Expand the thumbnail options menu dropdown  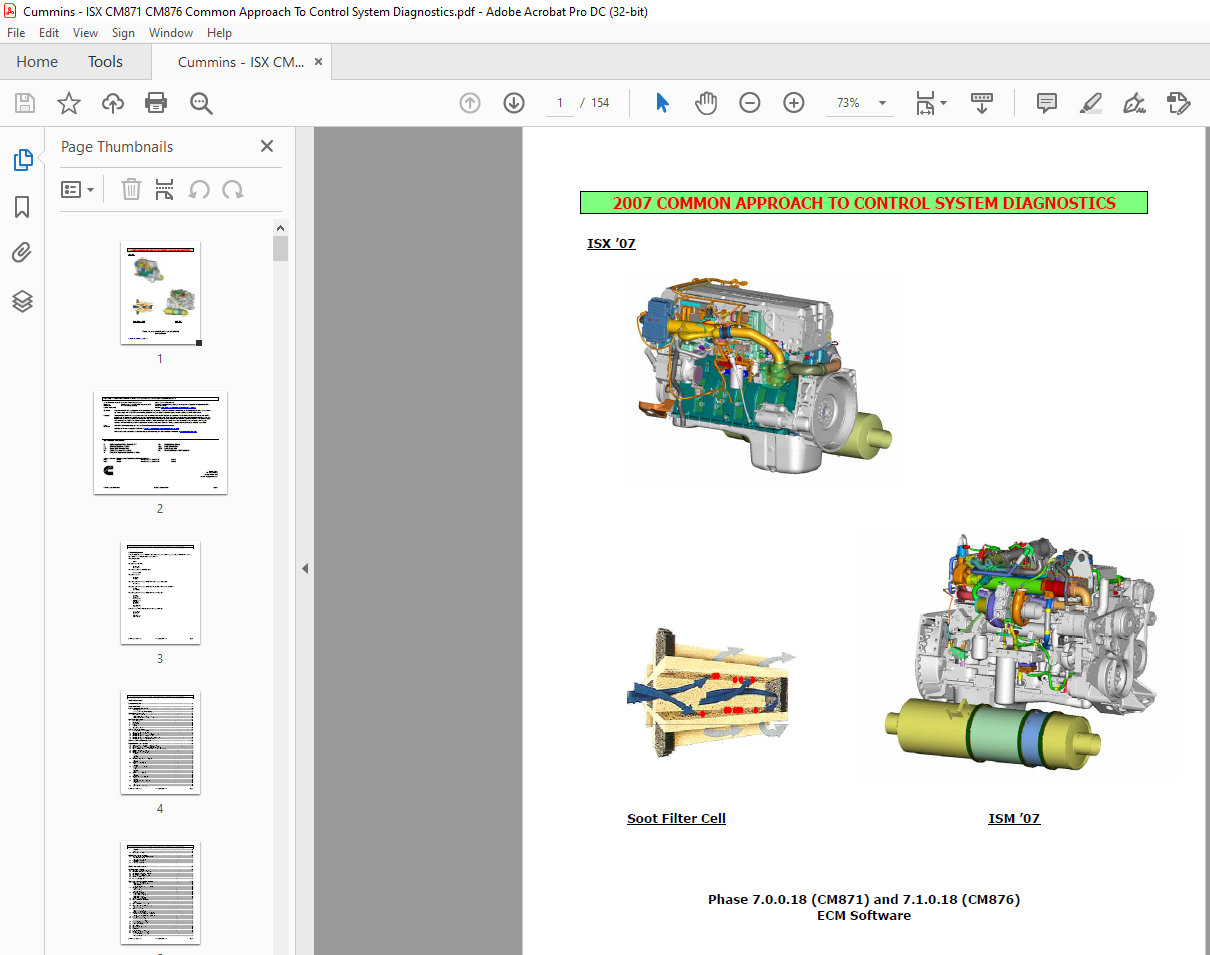[x=78, y=189]
